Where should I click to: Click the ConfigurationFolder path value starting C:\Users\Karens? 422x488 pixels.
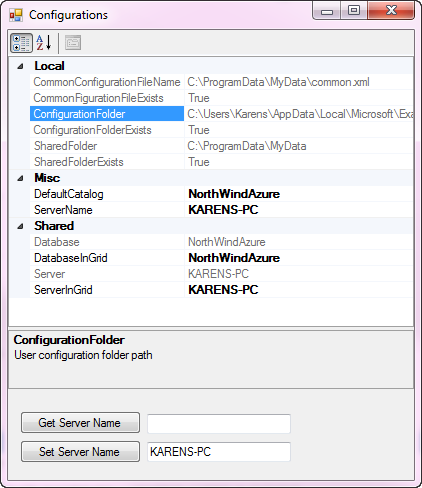300,114
